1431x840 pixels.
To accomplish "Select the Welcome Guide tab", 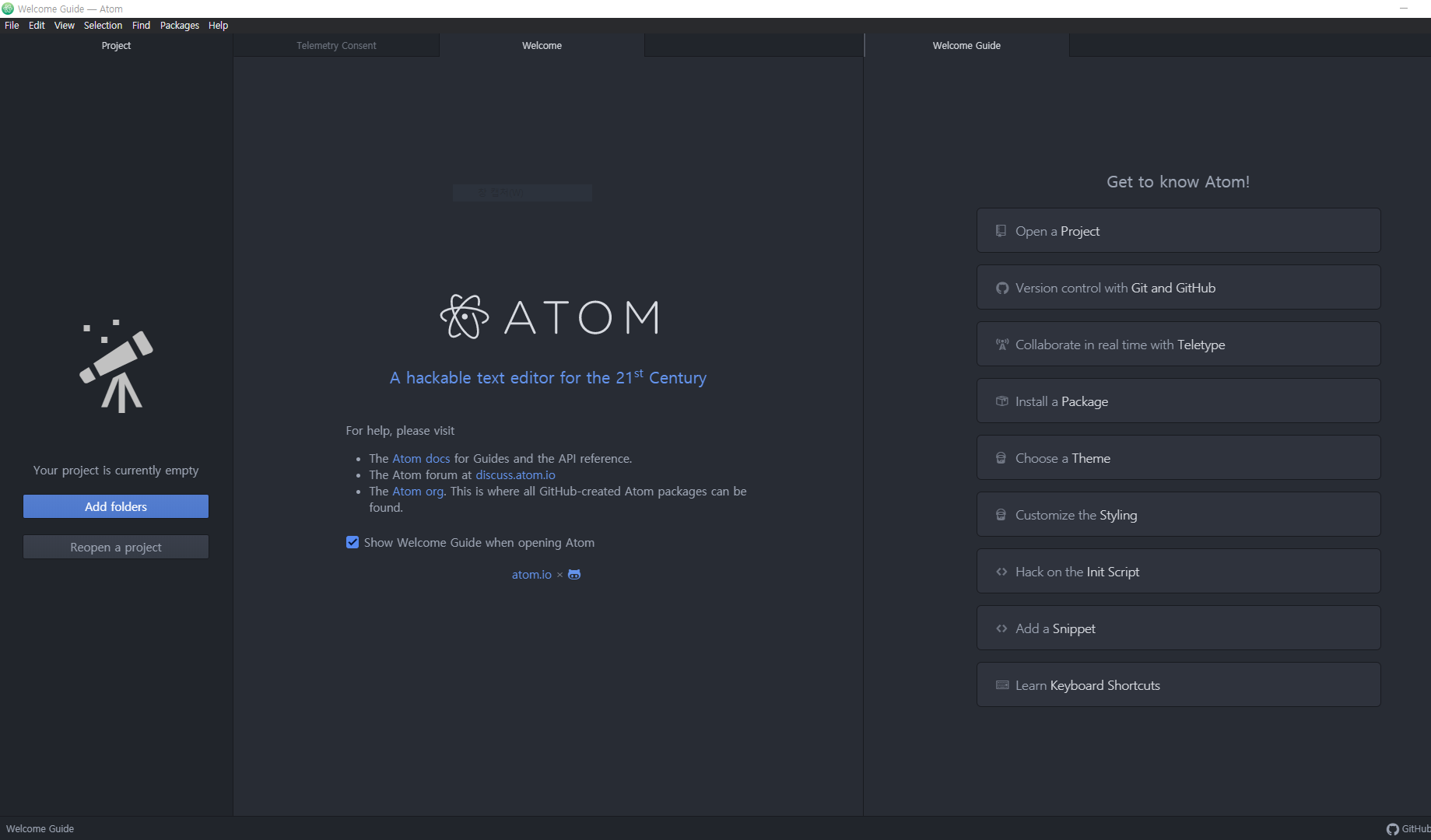I will (966, 46).
